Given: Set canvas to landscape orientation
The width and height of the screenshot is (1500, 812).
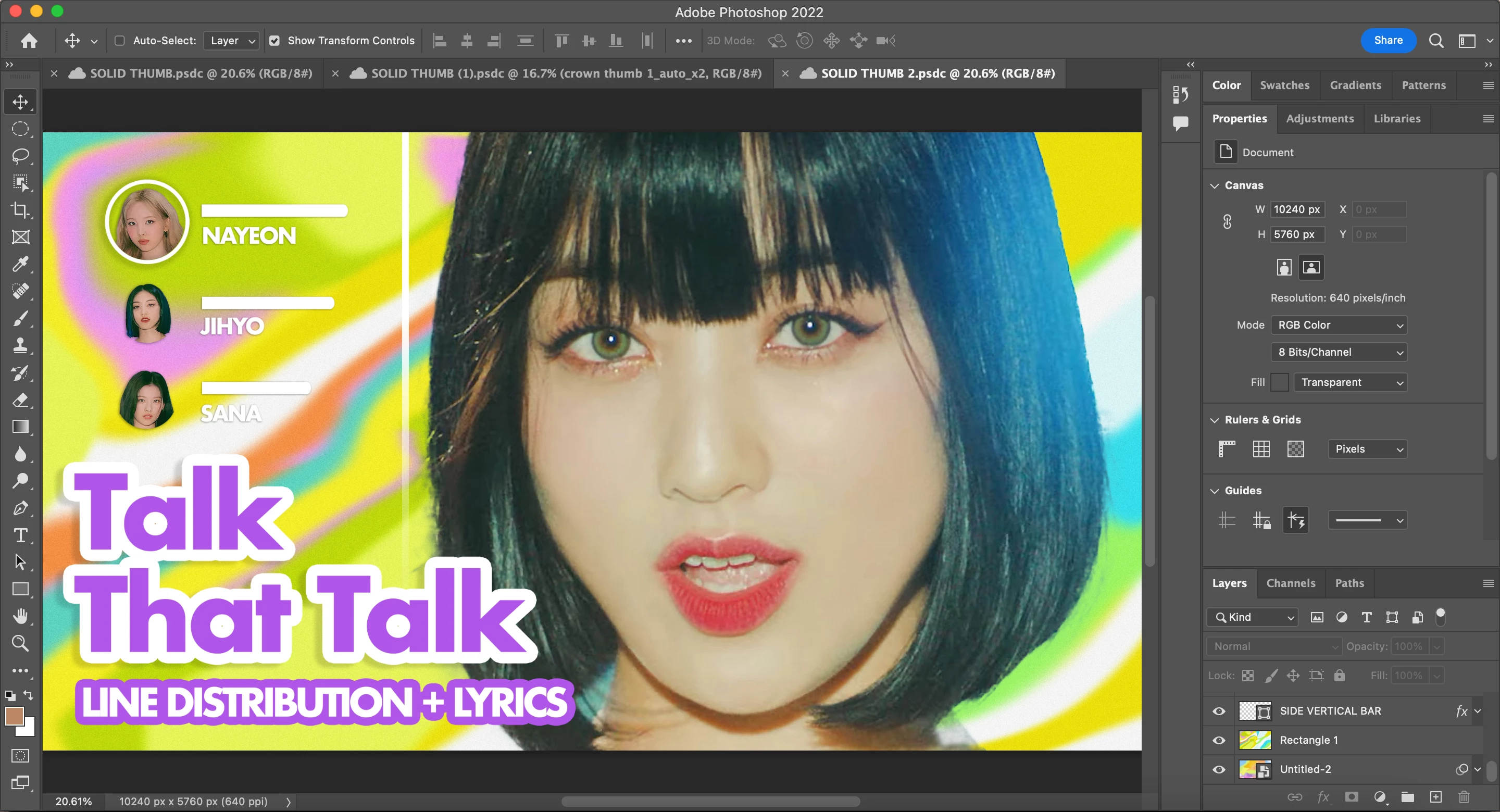Looking at the screenshot, I should coord(1311,267).
